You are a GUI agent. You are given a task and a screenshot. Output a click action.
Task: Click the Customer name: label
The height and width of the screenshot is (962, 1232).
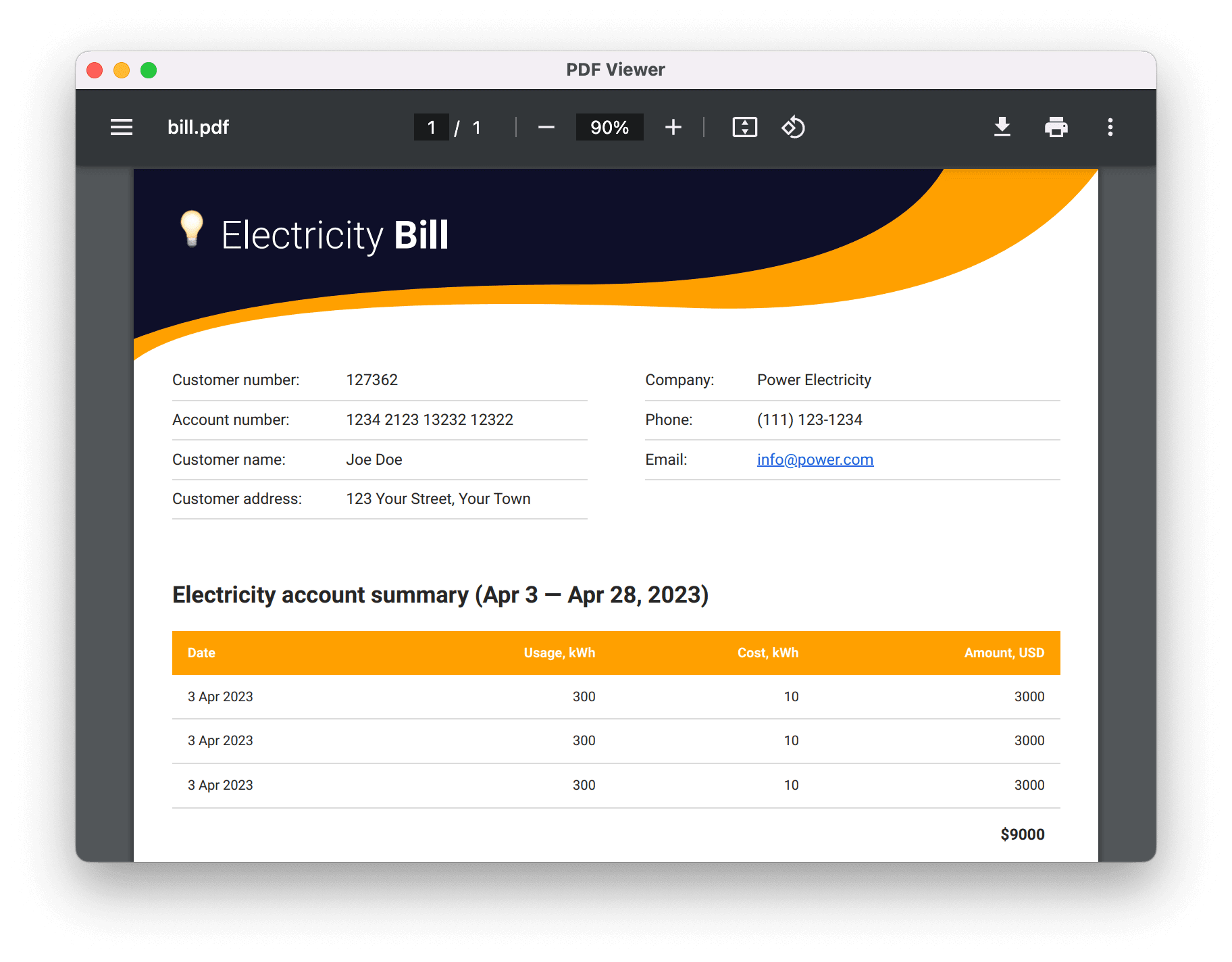pos(229,459)
